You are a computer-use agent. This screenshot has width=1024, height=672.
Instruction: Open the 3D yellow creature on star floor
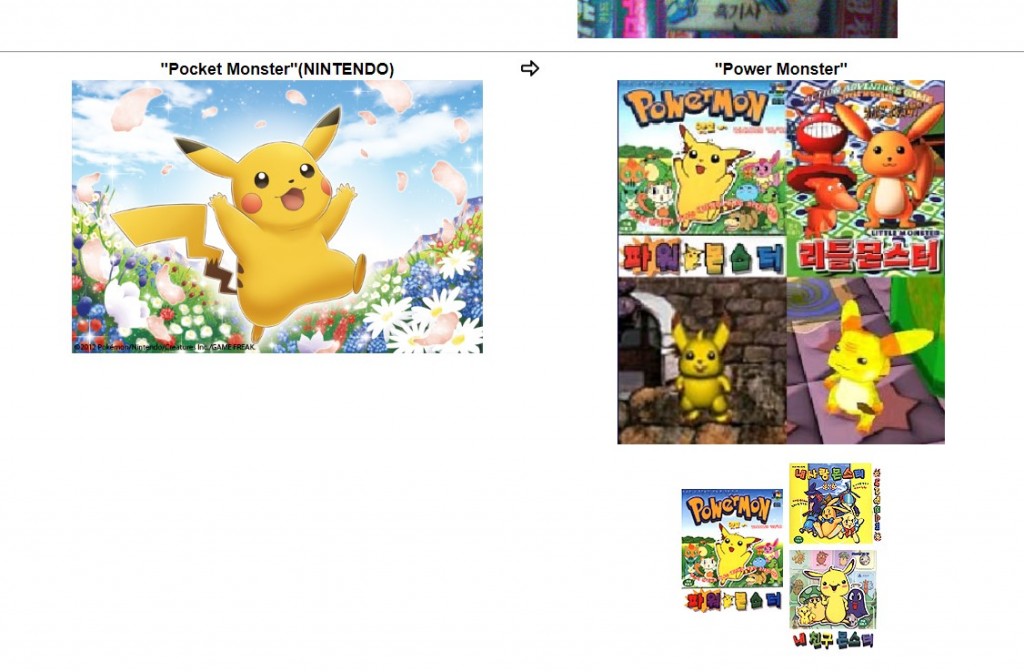tap(866, 362)
